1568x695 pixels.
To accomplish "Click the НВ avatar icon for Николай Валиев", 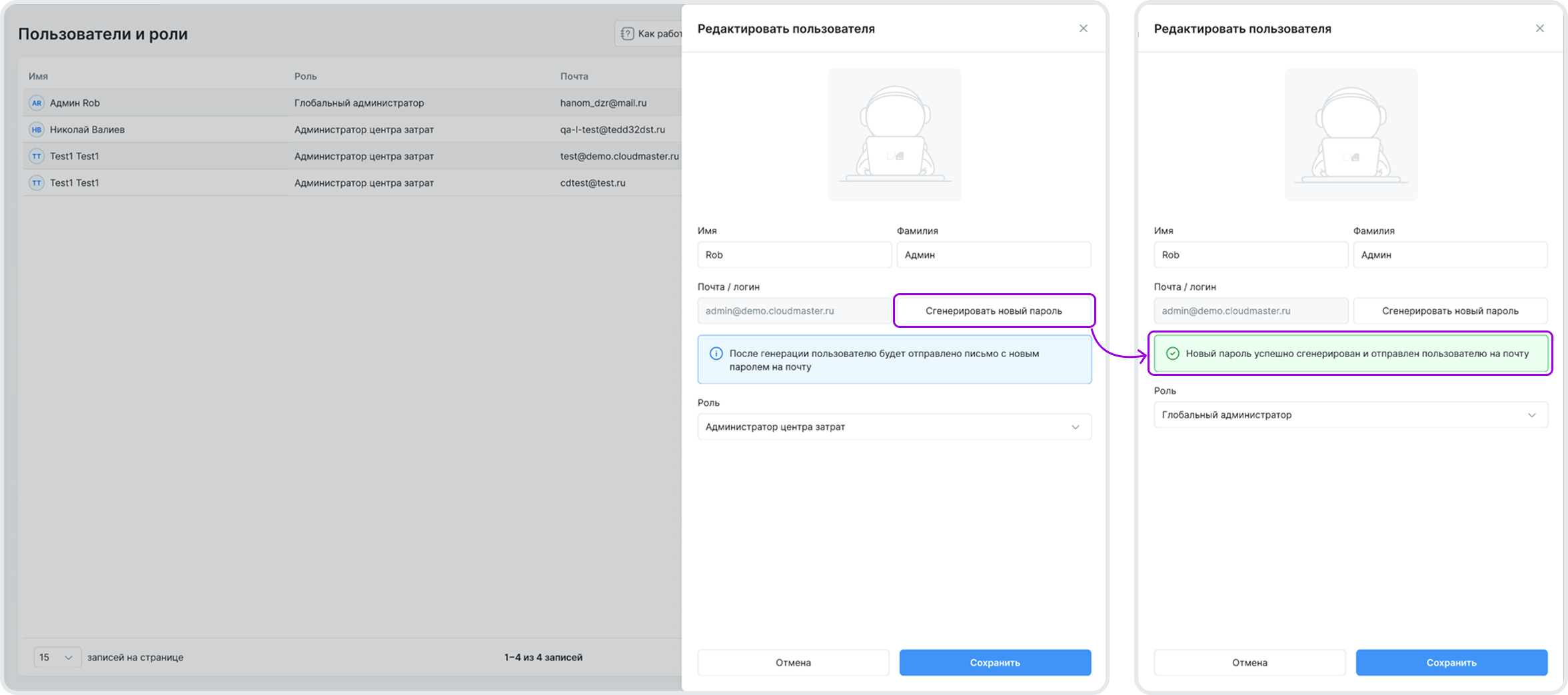I will 37,130.
